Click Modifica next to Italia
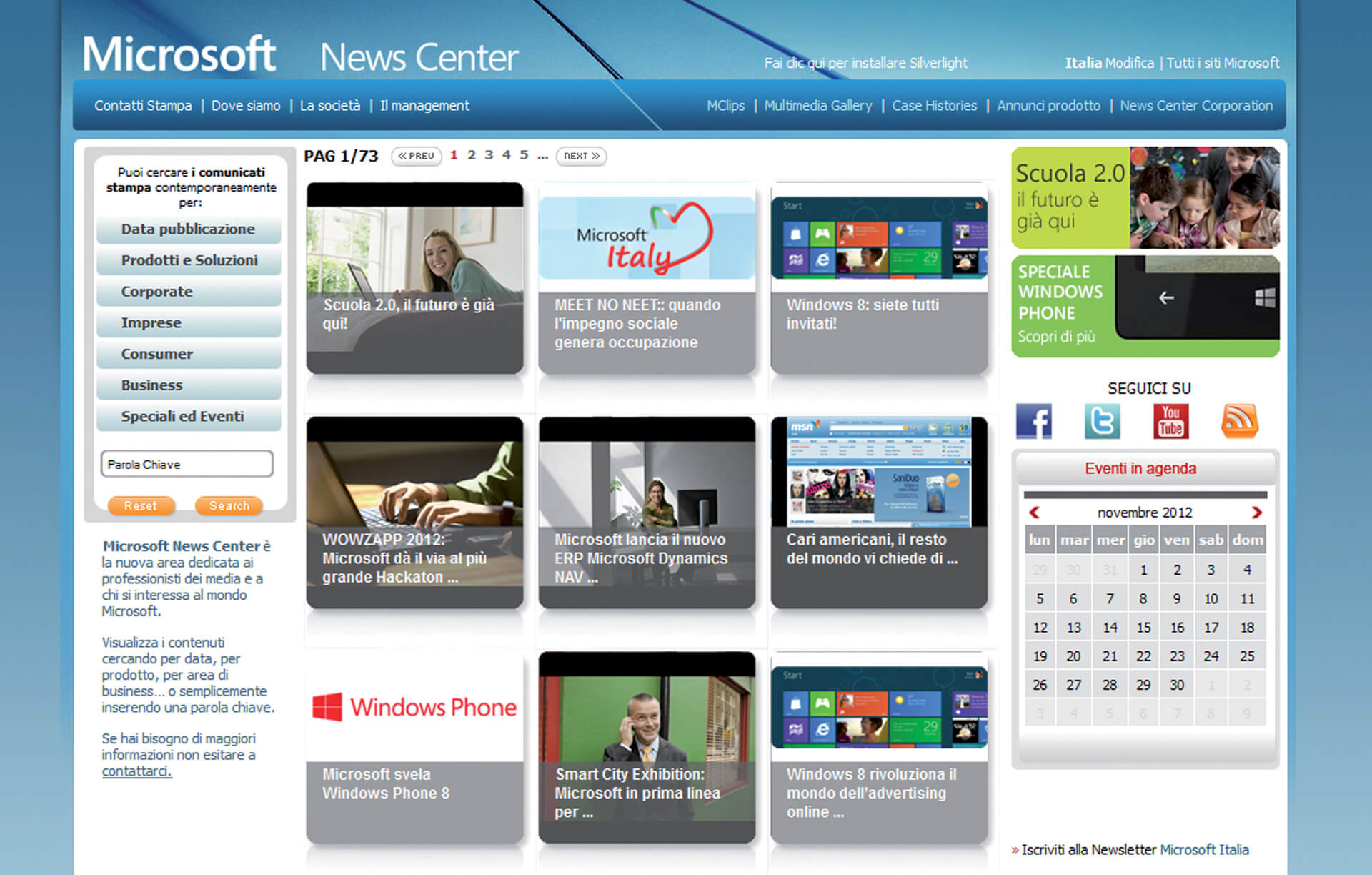The image size is (1372, 875). point(1129,63)
